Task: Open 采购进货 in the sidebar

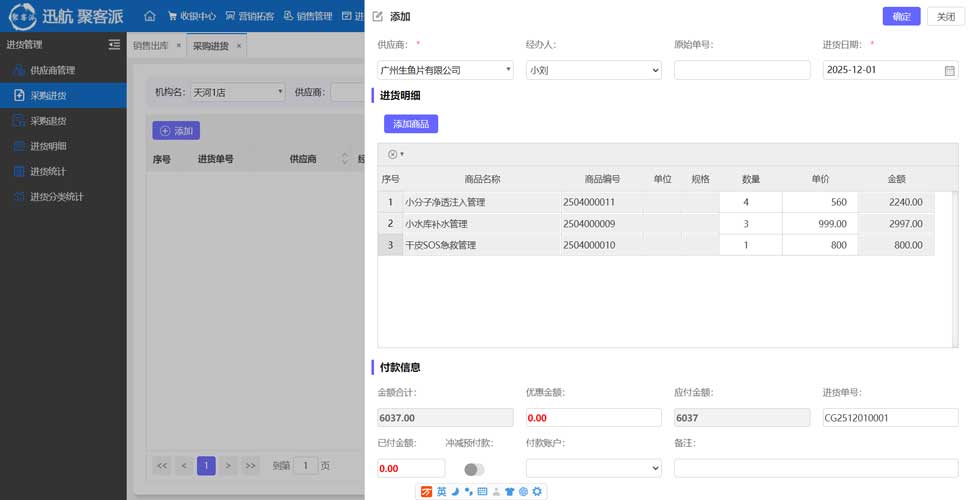Action: (63, 95)
